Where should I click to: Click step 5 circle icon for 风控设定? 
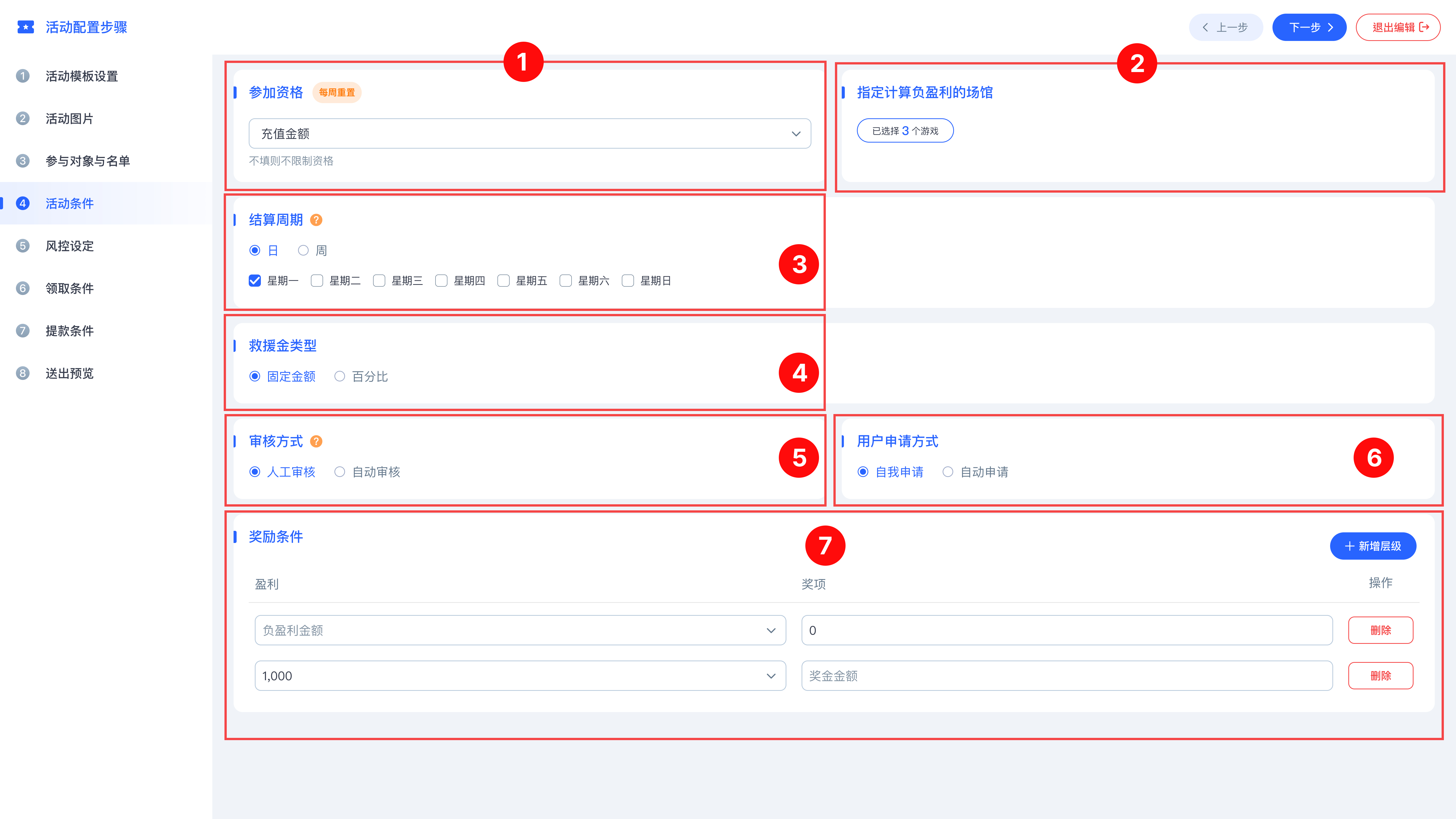click(22, 246)
